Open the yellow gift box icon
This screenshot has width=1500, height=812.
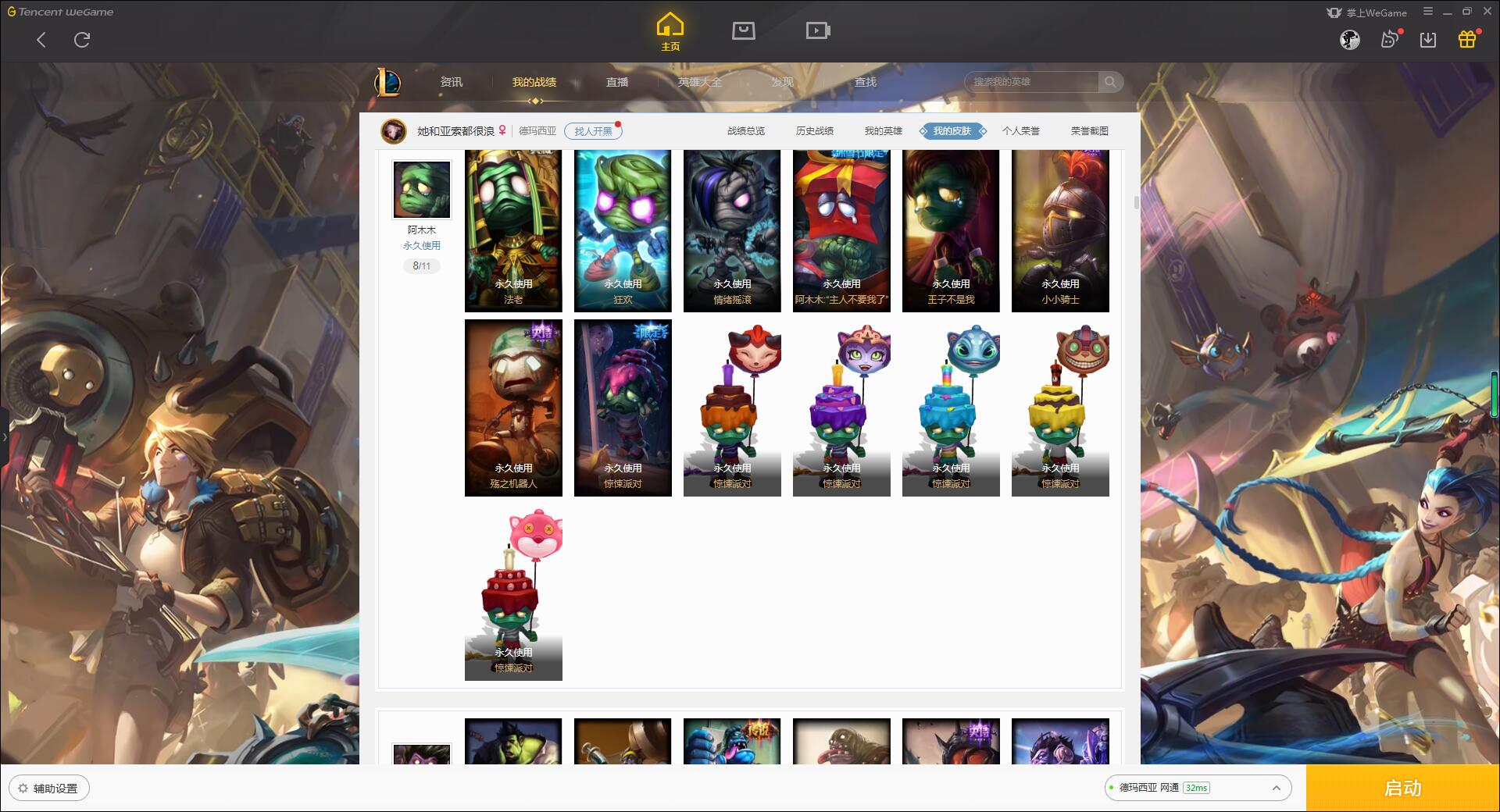[x=1467, y=39]
